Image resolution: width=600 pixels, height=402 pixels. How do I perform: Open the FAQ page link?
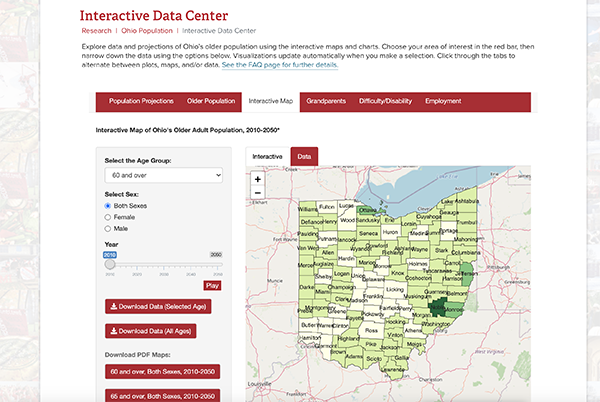point(279,65)
